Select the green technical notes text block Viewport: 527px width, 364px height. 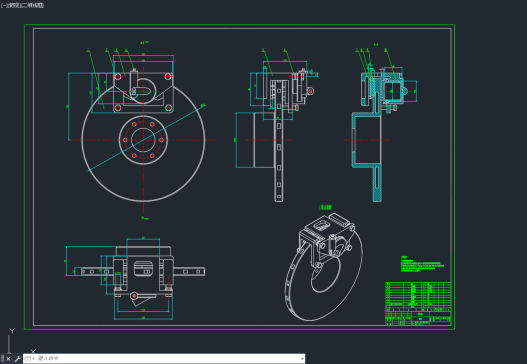[x=422, y=264]
